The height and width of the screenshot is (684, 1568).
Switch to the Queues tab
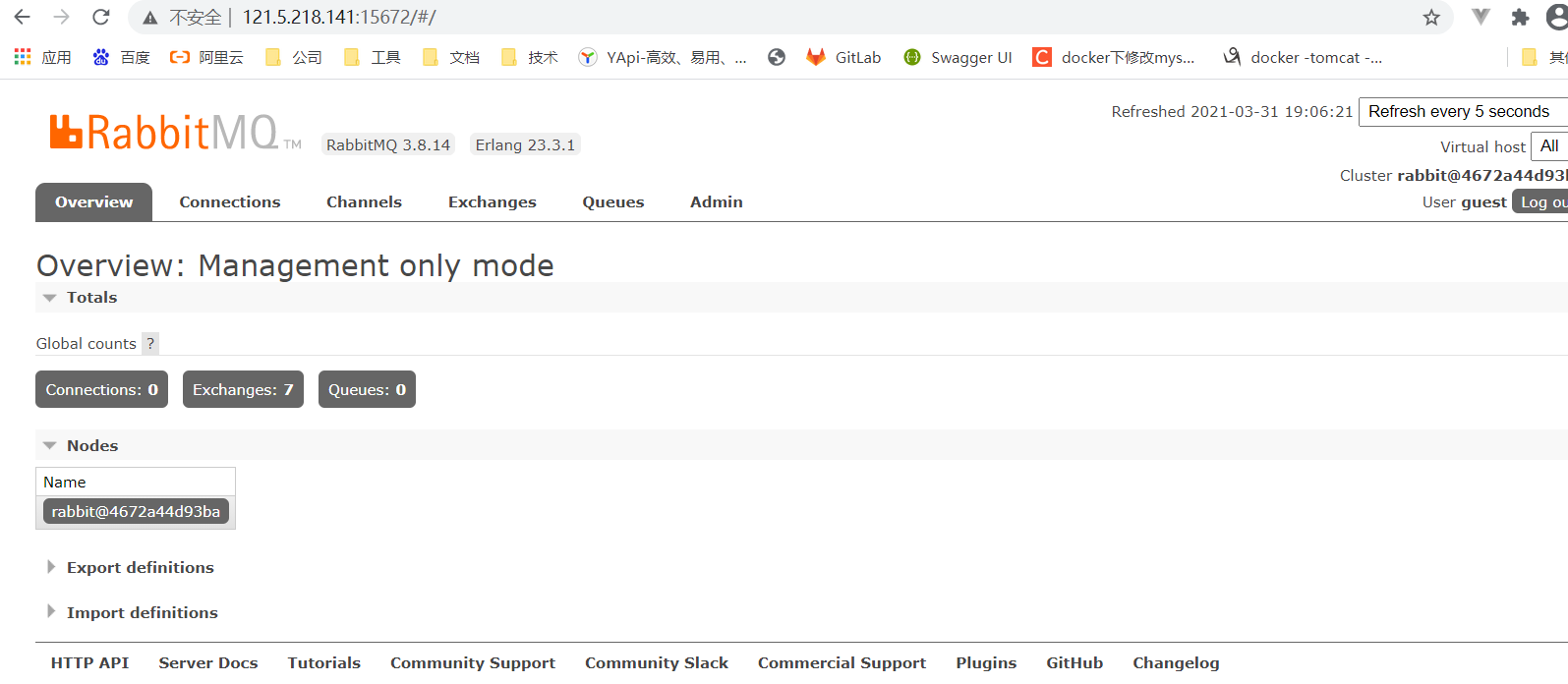click(612, 201)
